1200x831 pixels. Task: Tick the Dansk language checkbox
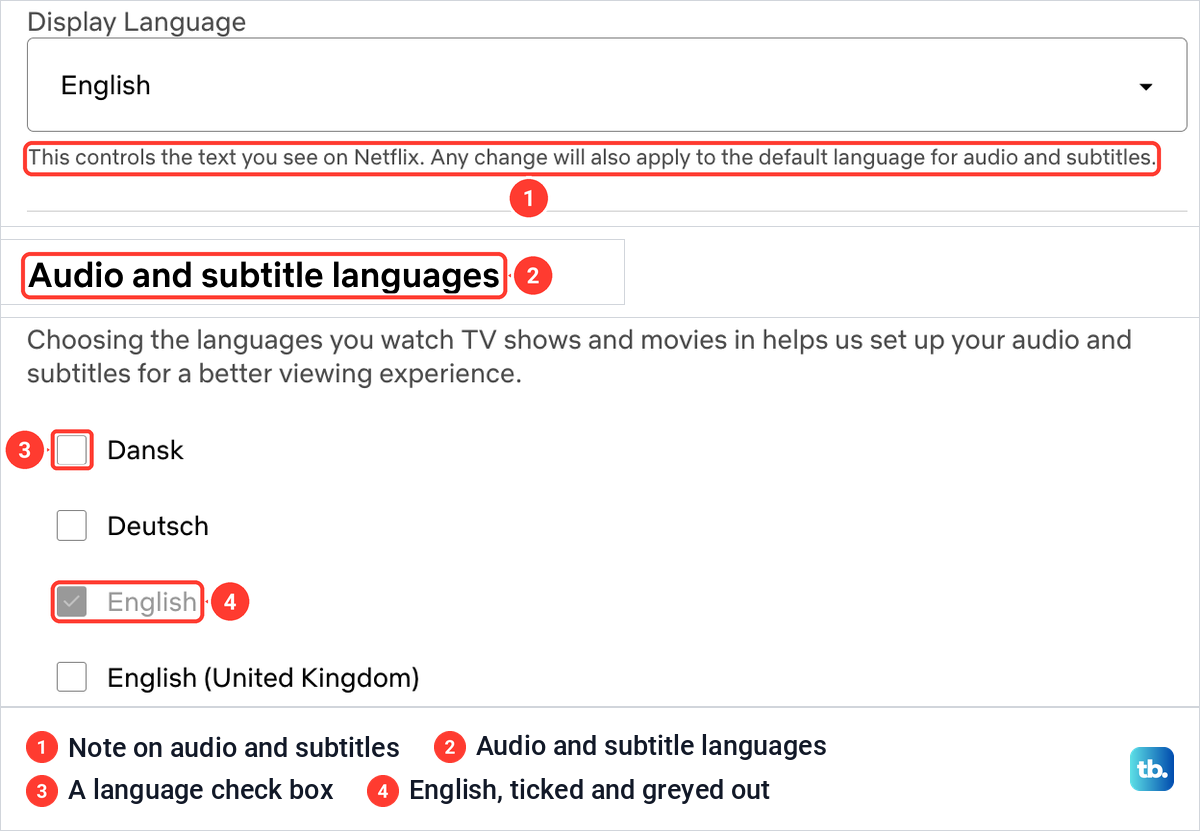pos(72,450)
